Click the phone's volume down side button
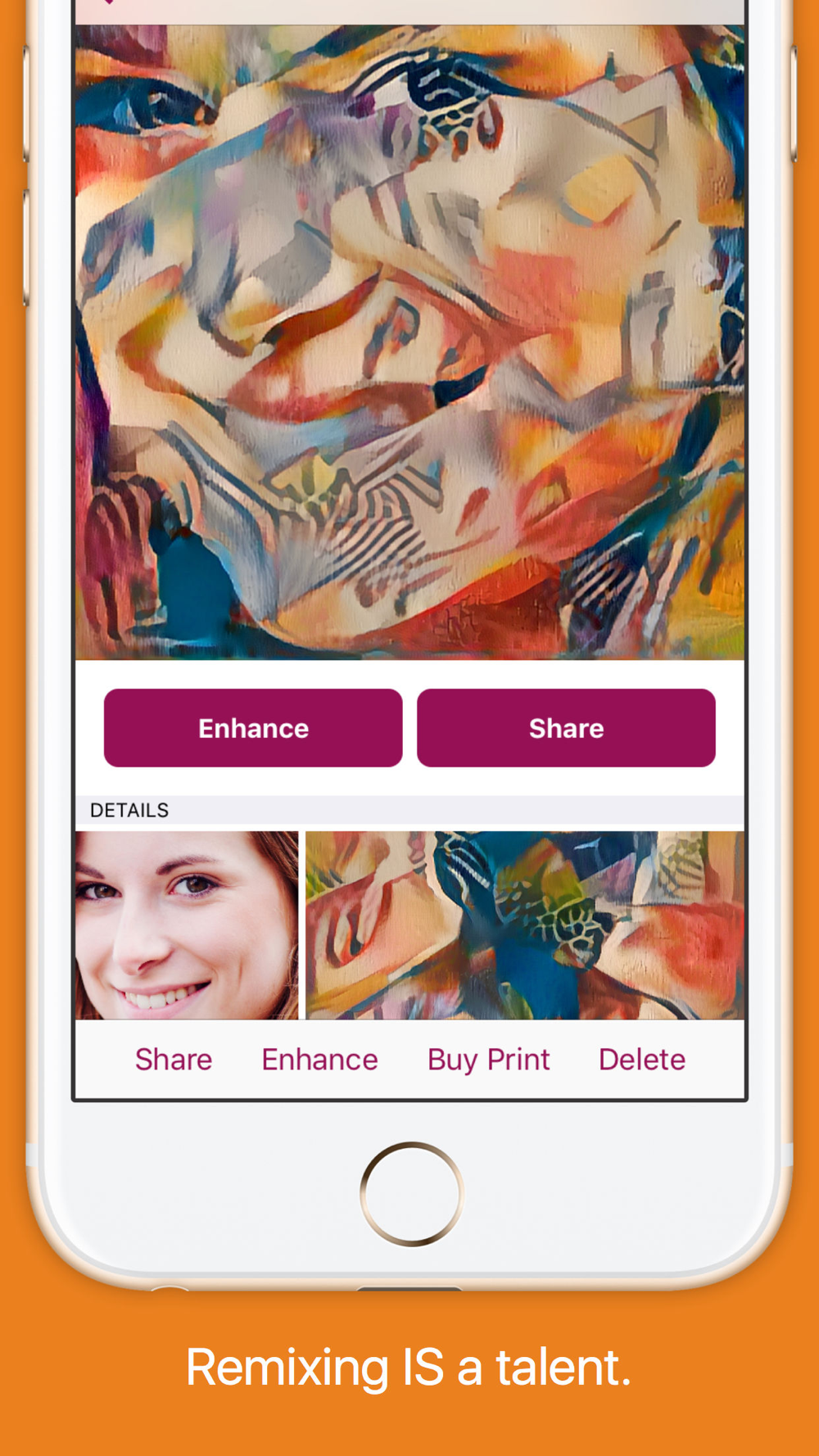819x1456 pixels. 26,247
